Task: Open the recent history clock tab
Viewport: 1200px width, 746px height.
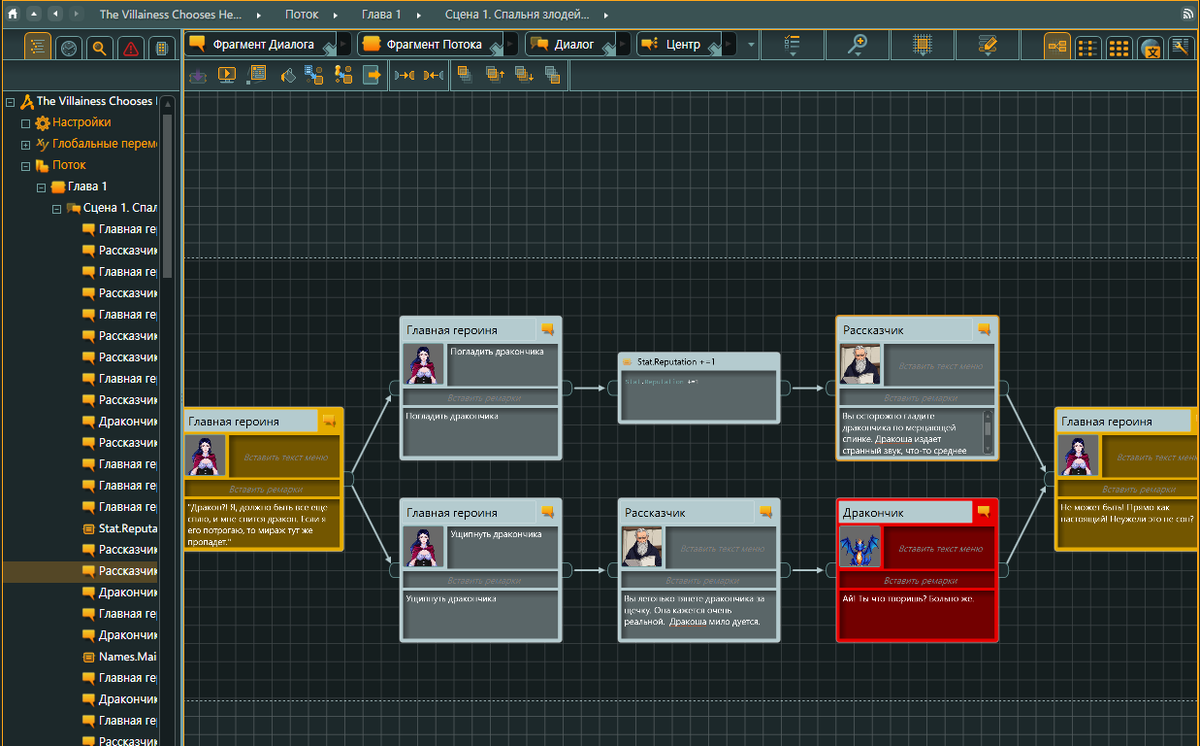Action: 68,47
